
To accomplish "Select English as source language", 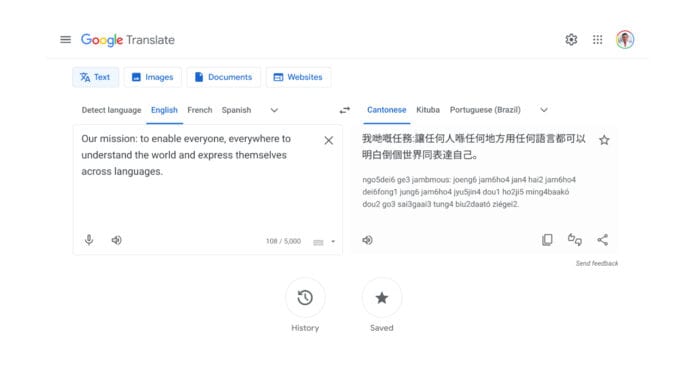I will pos(164,110).
